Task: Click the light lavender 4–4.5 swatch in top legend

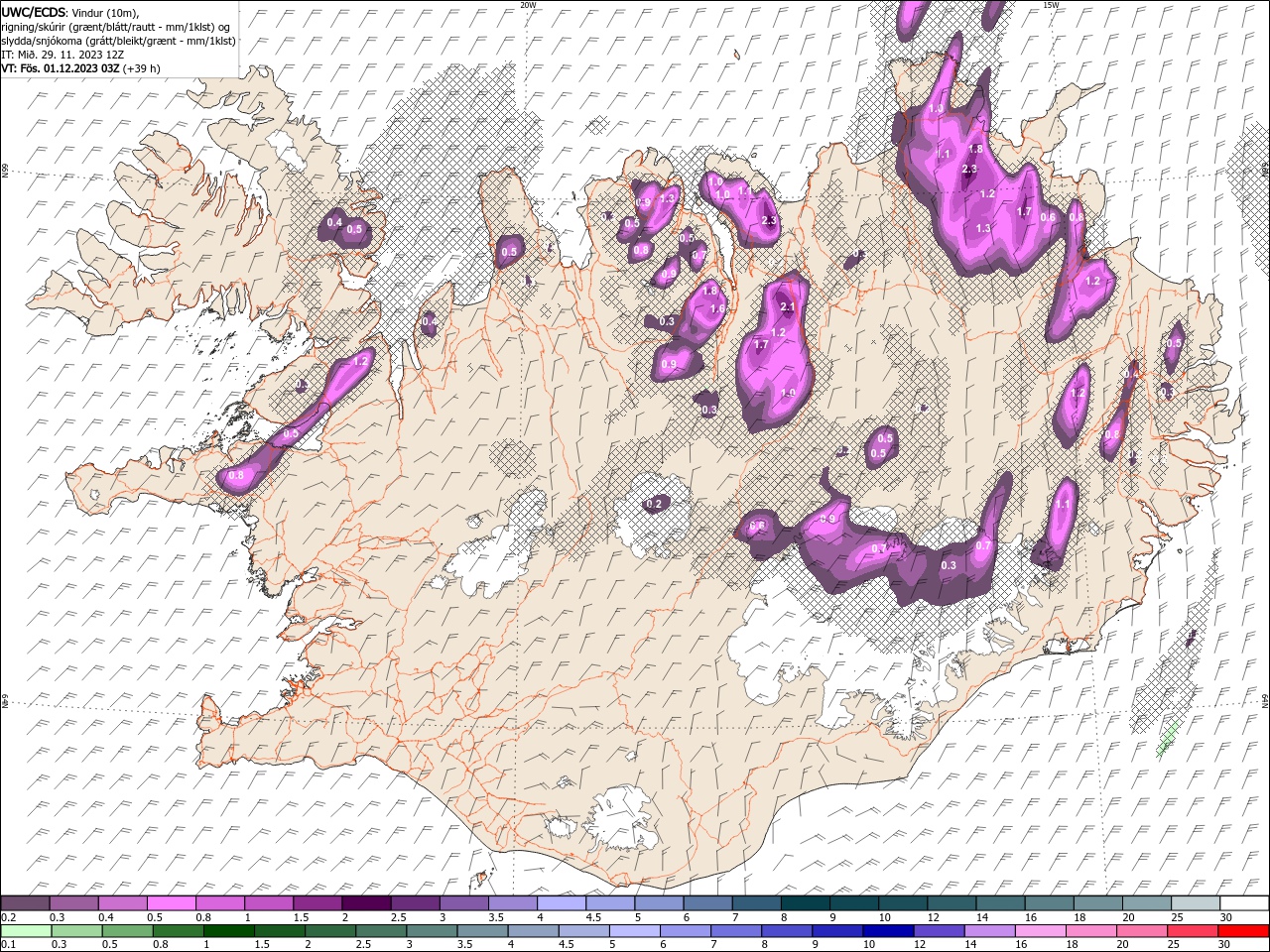Action: coord(562,902)
